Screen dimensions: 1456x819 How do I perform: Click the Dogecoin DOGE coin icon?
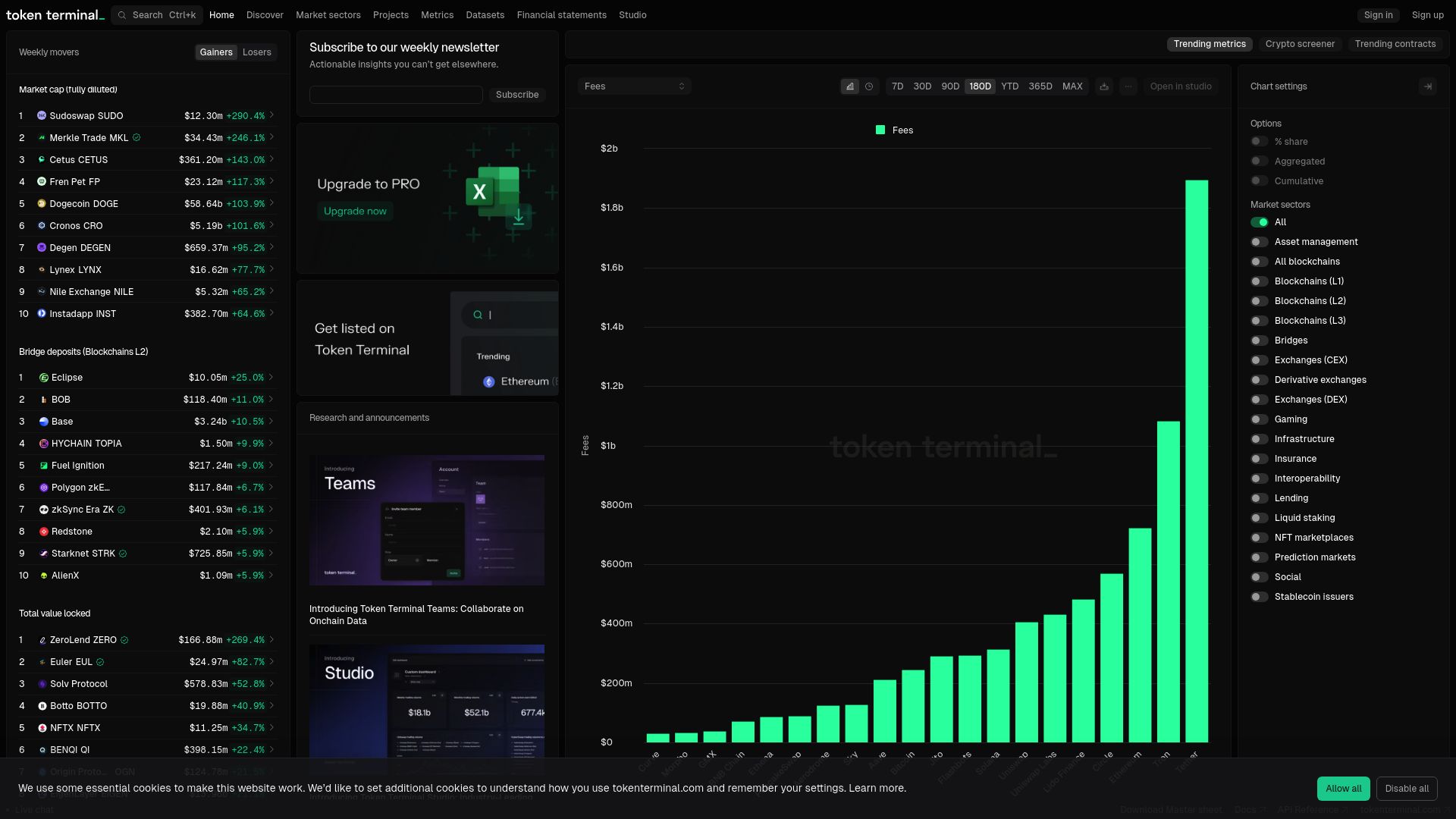pos(42,204)
